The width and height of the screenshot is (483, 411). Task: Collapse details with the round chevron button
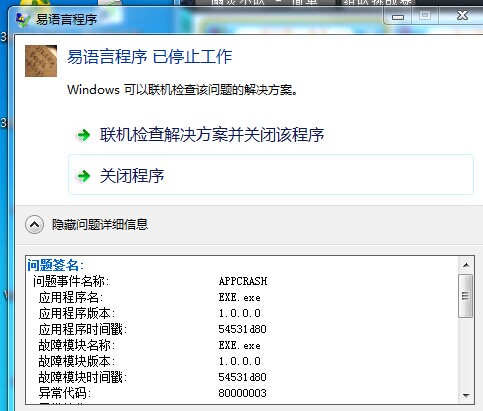(x=34, y=225)
